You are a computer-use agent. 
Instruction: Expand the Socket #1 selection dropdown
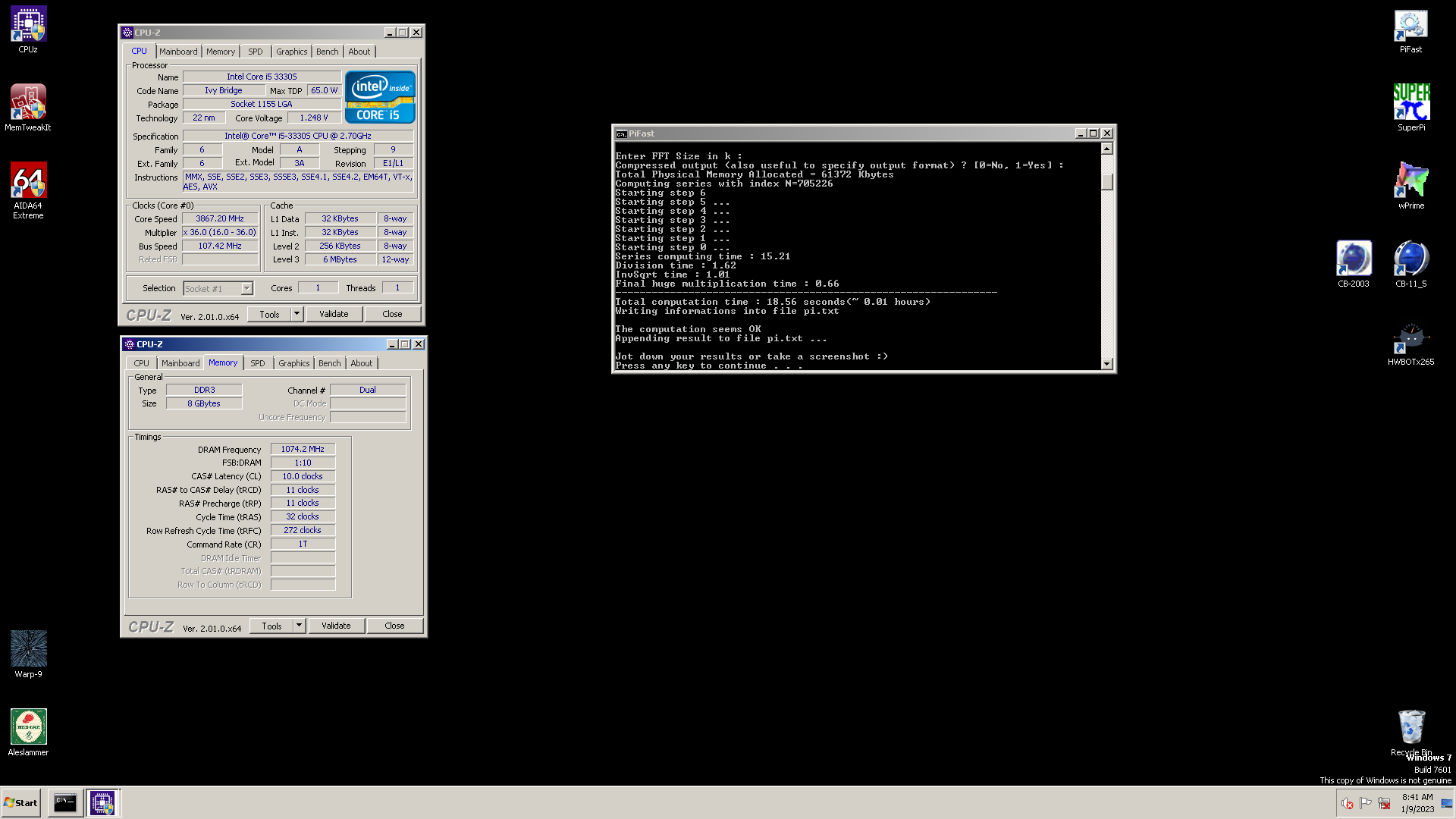coord(246,289)
